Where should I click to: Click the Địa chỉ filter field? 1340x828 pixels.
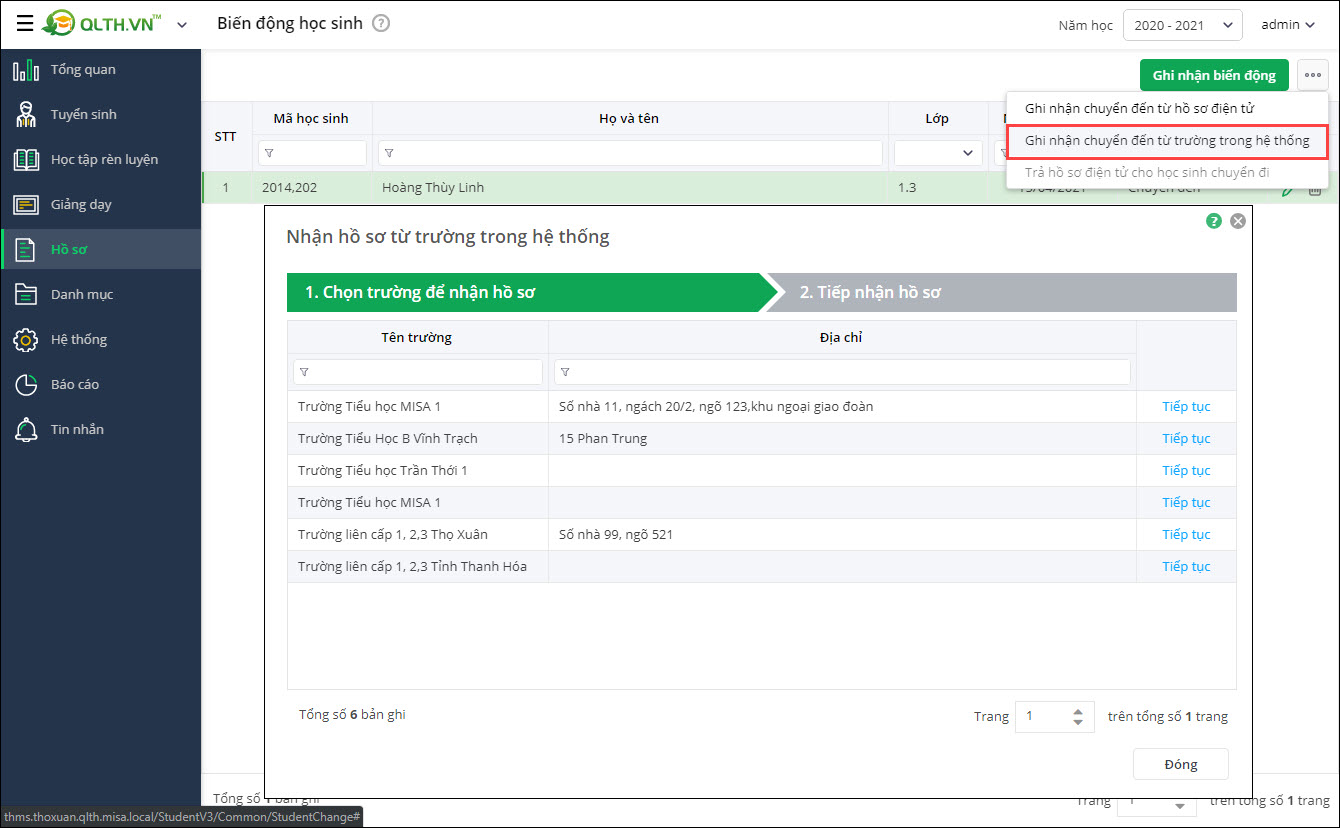click(842, 372)
